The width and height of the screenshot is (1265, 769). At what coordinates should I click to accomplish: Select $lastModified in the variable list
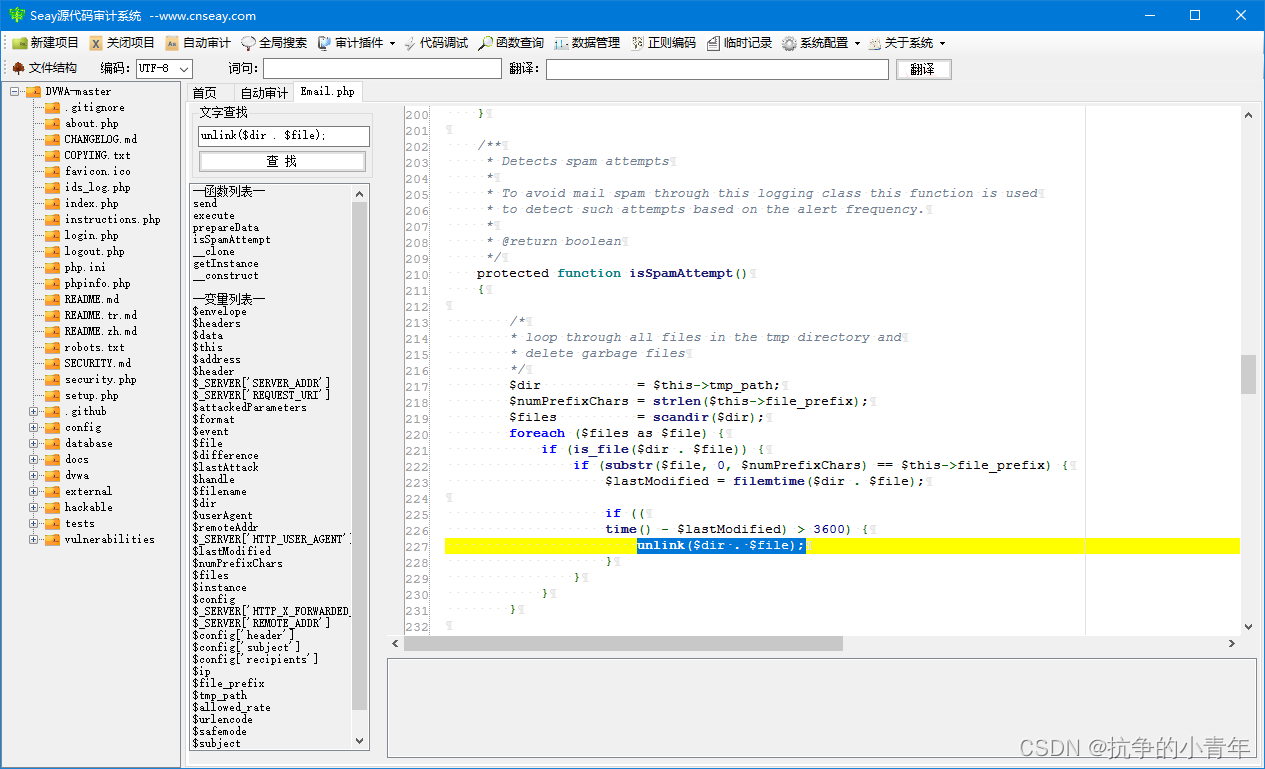(232, 552)
